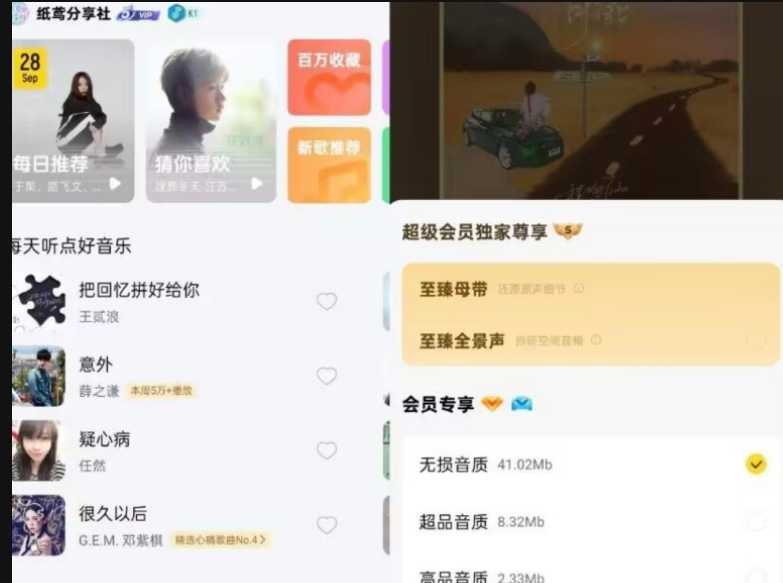The width and height of the screenshot is (783, 583).
Task: Choose 高品音质 quality option
Action: [x=590, y=575]
